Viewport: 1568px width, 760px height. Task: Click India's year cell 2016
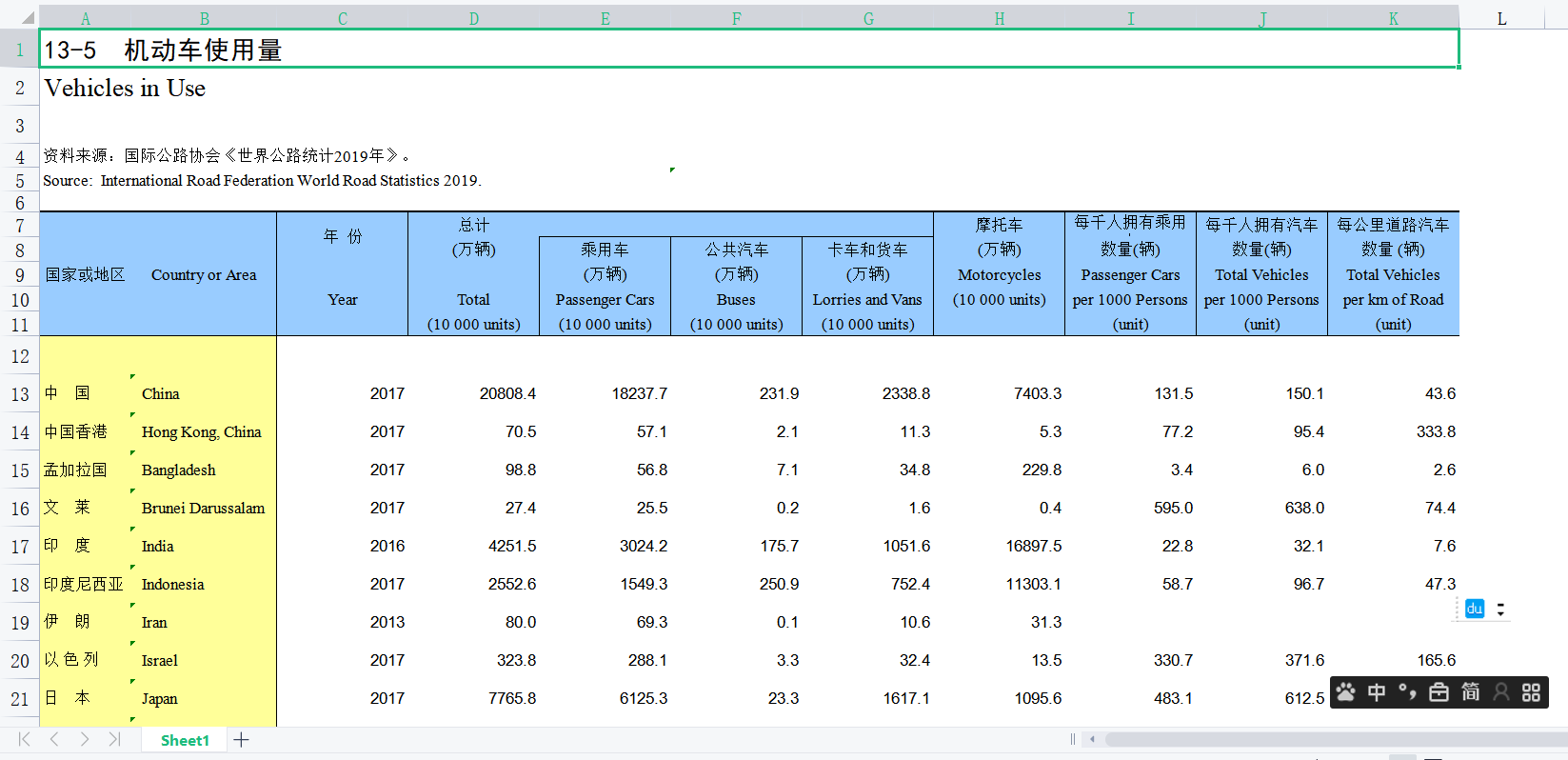(387, 546)
